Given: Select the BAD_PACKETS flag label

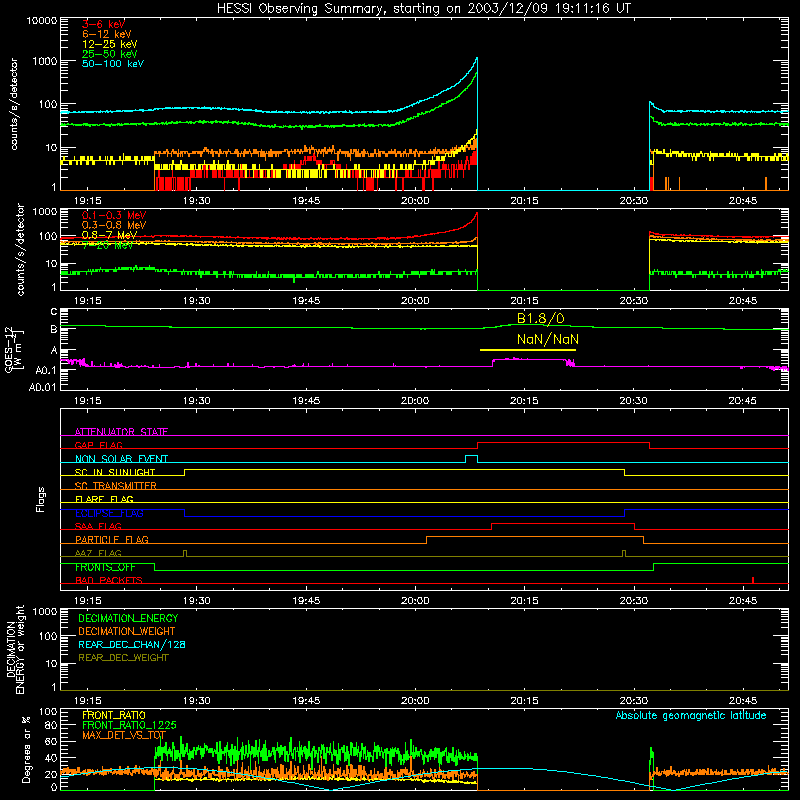Looking at the screenshot, I should (x=109, y=580).
